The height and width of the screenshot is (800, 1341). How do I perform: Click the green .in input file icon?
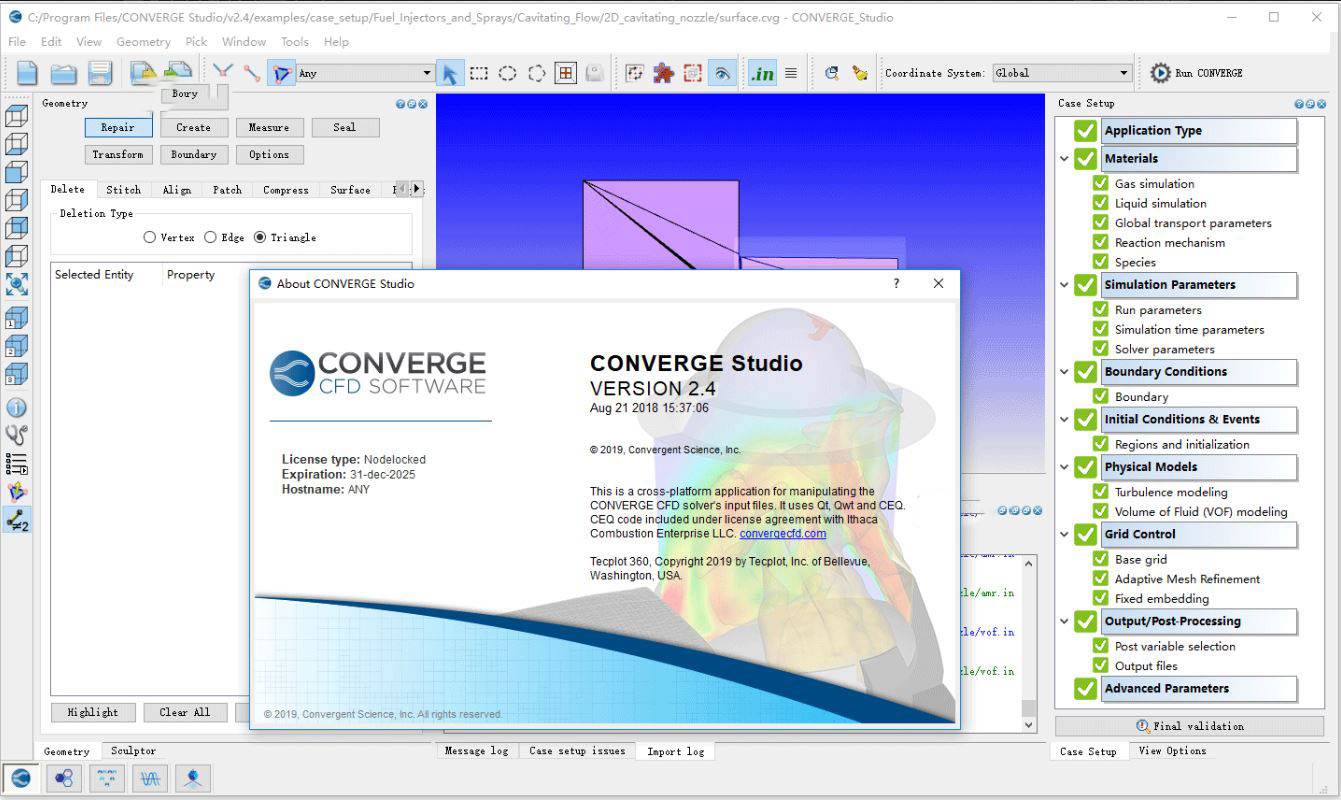pyautogui.click(x=762, y=73)
